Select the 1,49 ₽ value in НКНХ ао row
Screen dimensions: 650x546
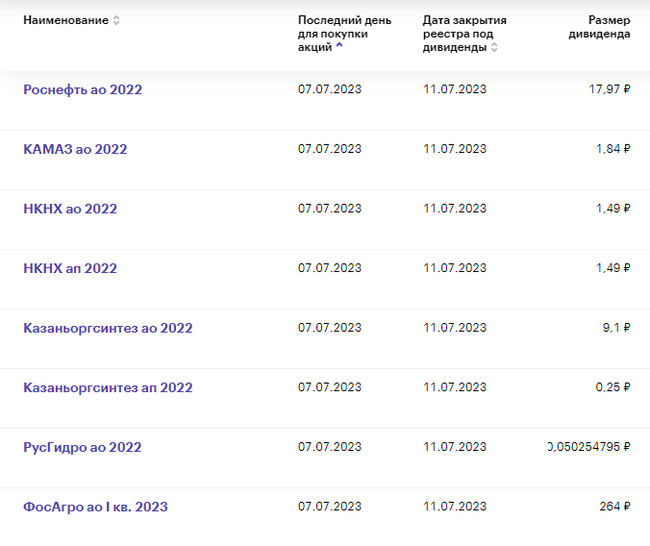(613, 208)
